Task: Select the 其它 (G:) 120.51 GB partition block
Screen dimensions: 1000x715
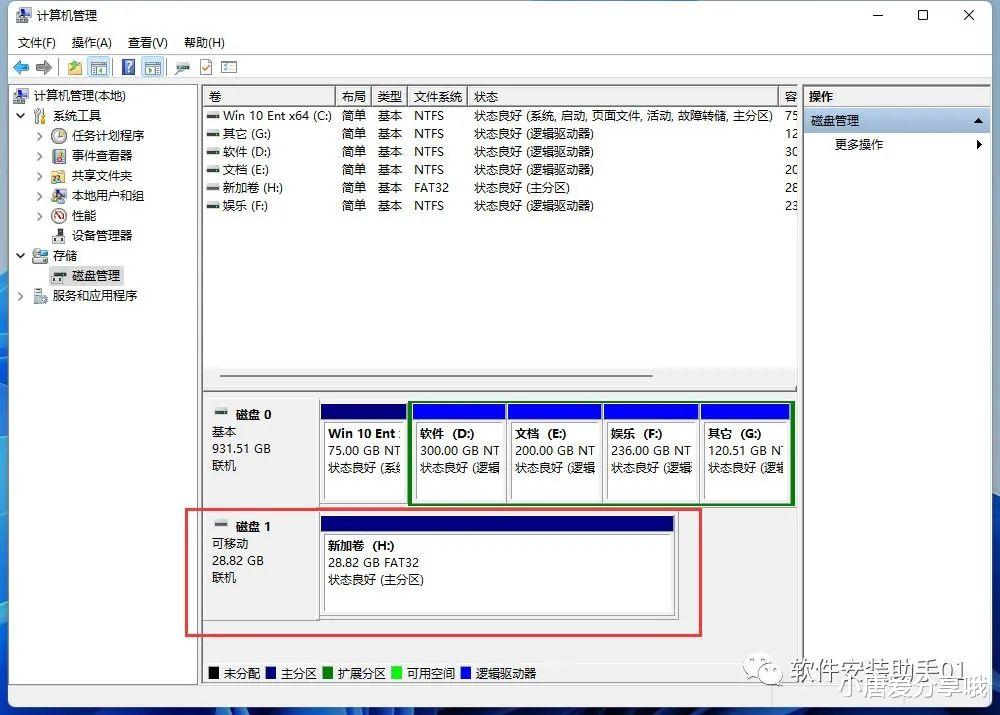Action: pos(745,453)
